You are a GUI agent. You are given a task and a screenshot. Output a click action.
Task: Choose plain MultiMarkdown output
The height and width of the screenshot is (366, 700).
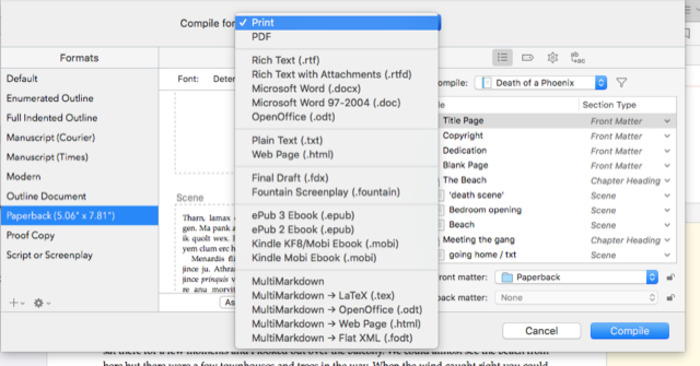point(338,281)
